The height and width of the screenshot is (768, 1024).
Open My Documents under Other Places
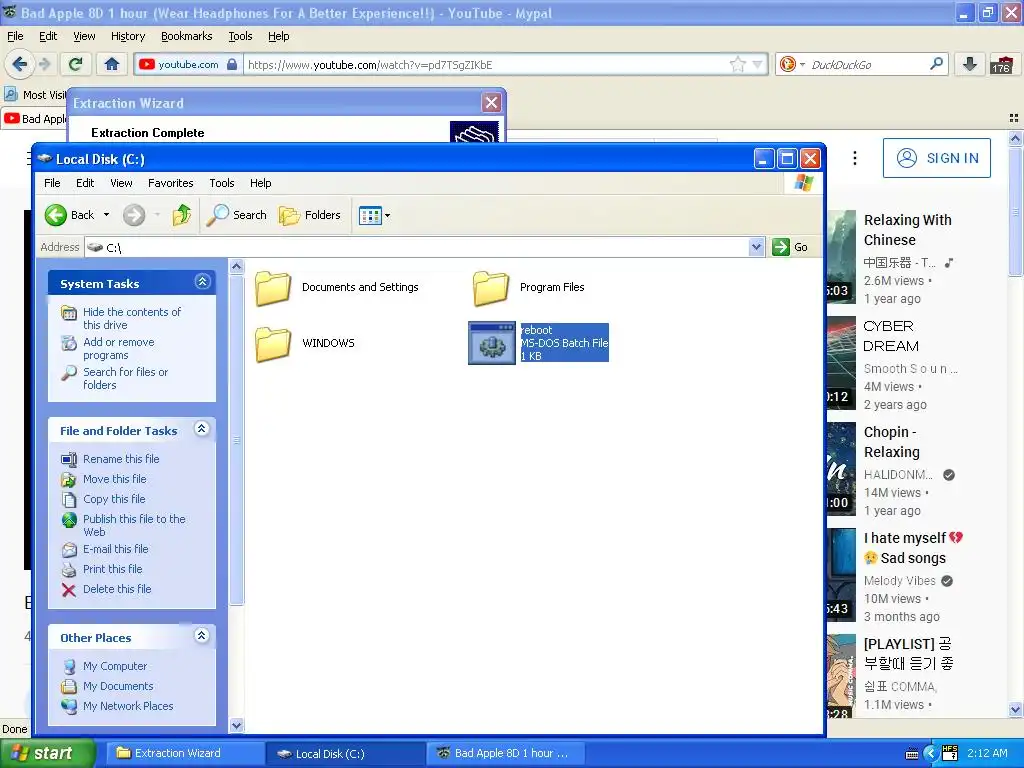(118, 686)
